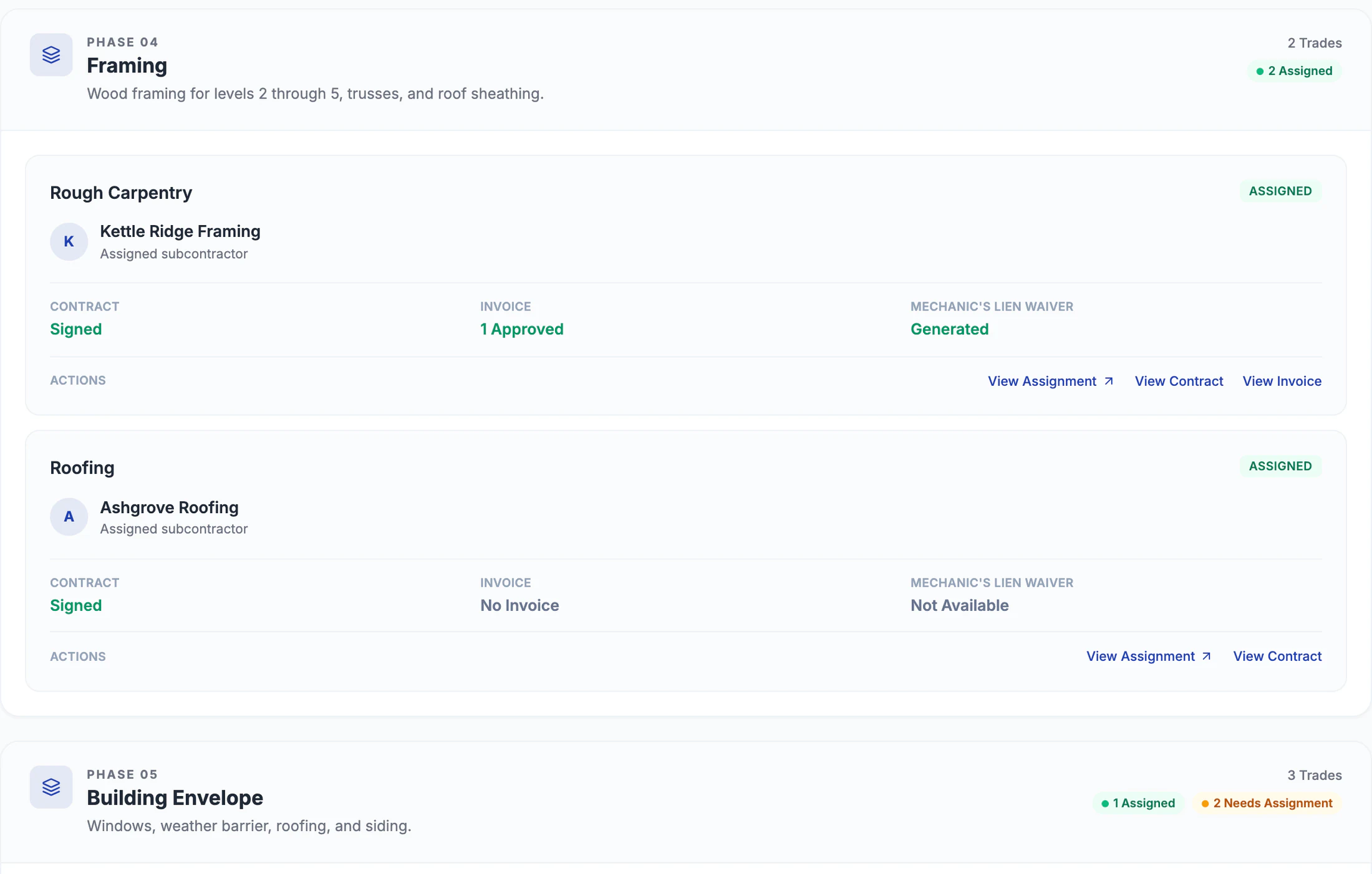This screenshot has height=874, width=1372.
Task: Click arrow icon beside Roofing View Assignment
Action: 1207,656
